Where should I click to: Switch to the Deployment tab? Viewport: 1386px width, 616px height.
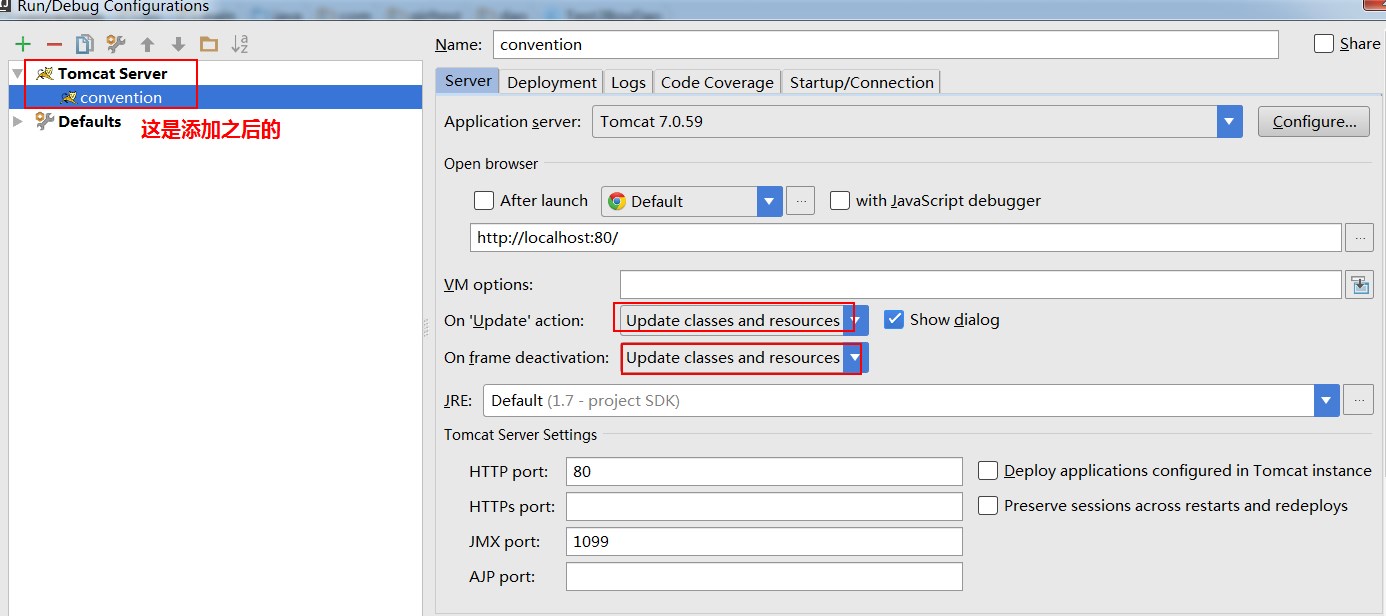(x=552, y=82)
